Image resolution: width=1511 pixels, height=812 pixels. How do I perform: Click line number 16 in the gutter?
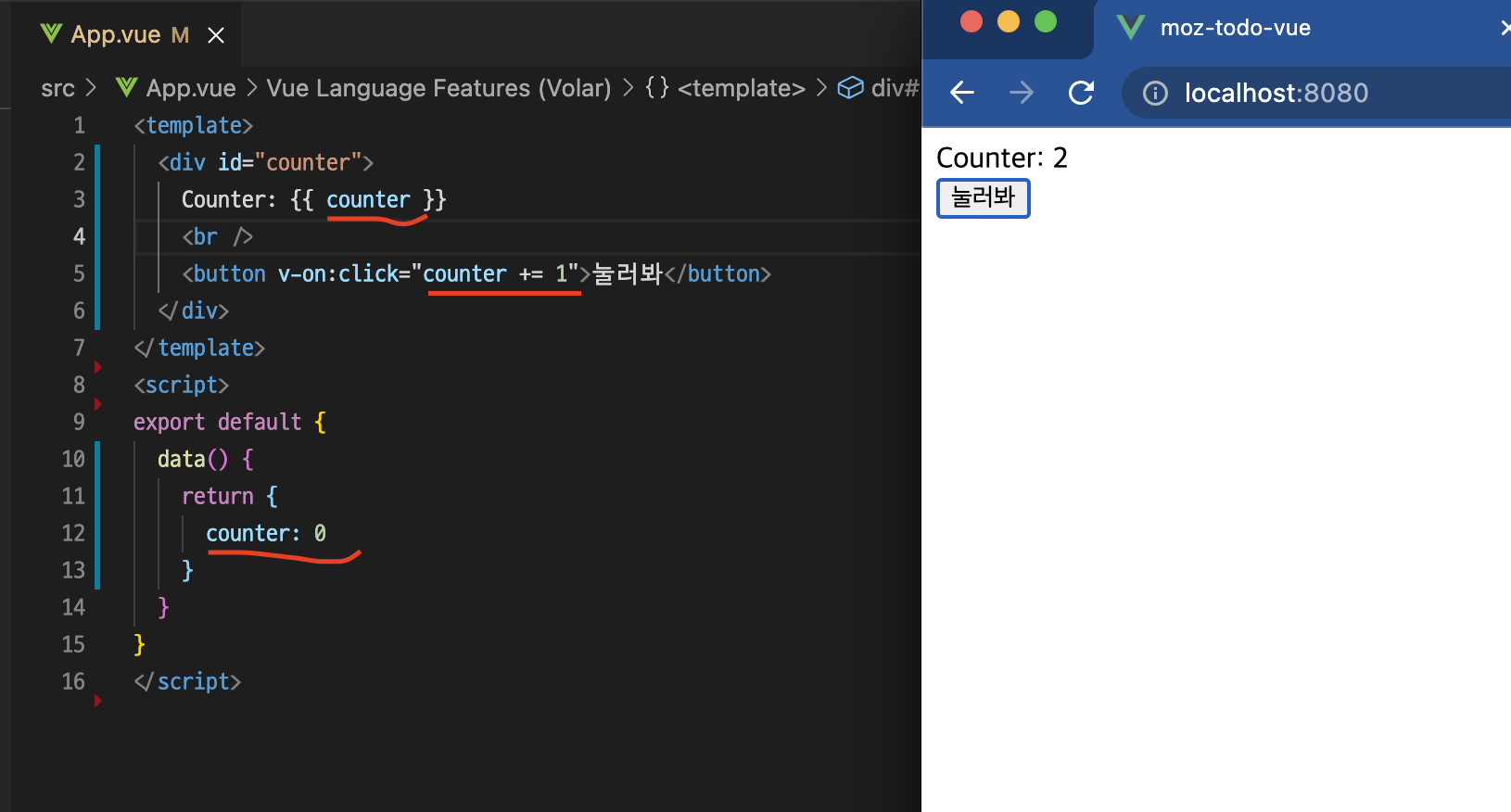coord(73,681)
